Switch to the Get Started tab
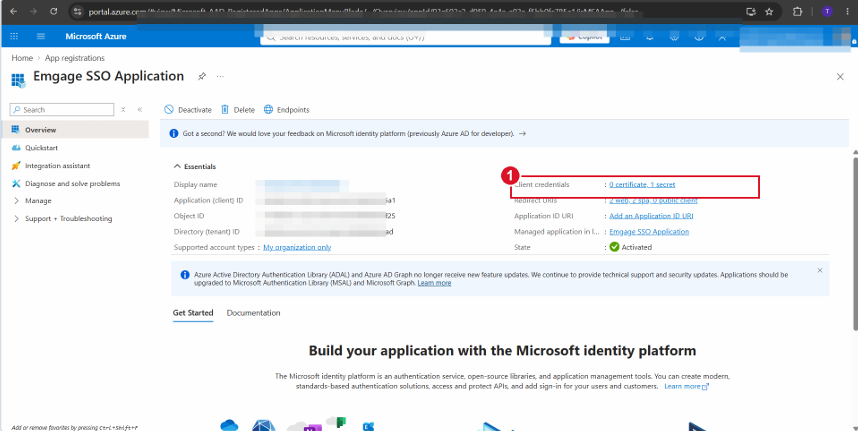Viewport: 858px width, 431px height. [x=193, y=313]
